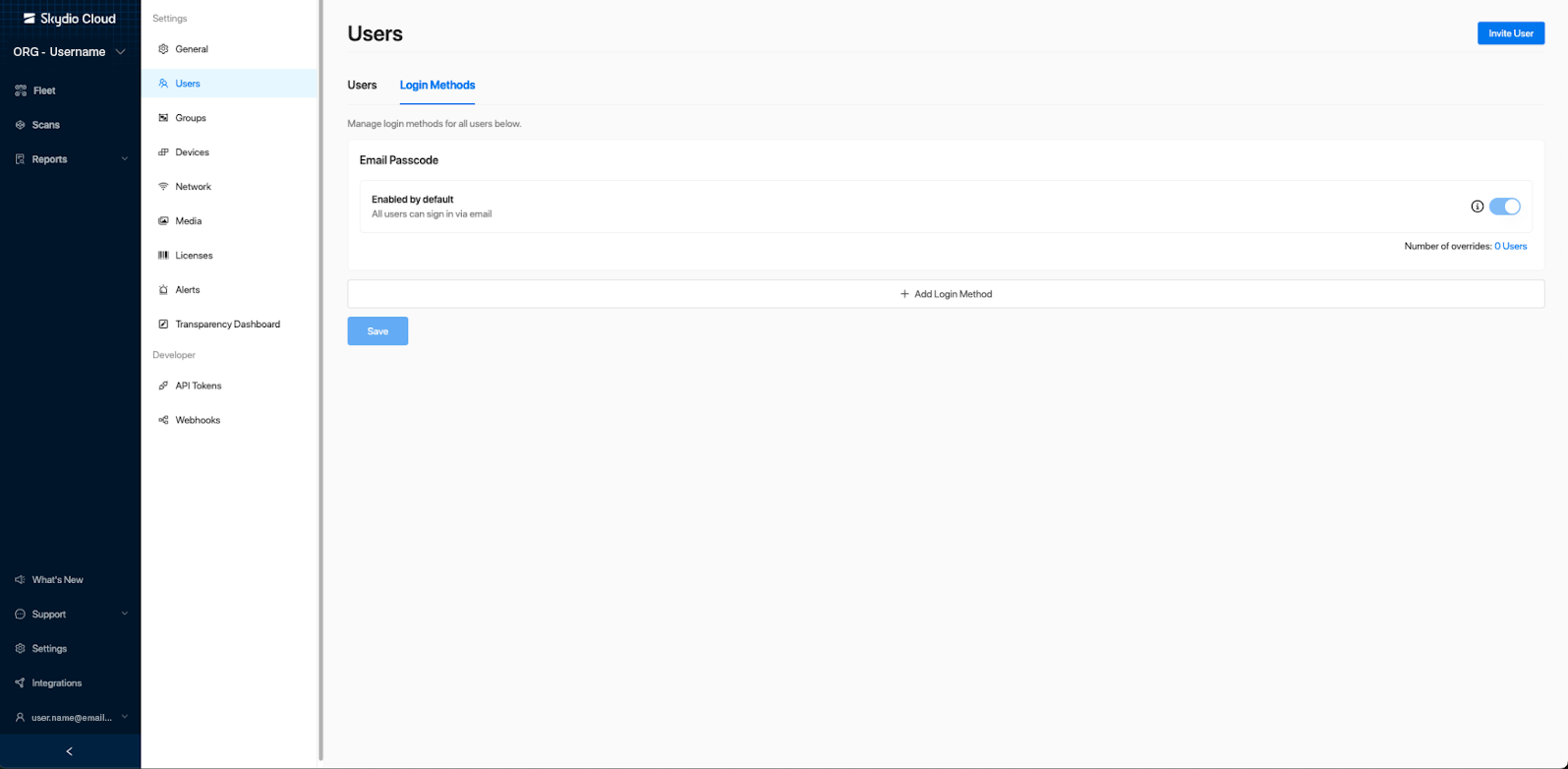Select the Login Methods tab
1568x769 pixels.
click(x=437, y=86)
